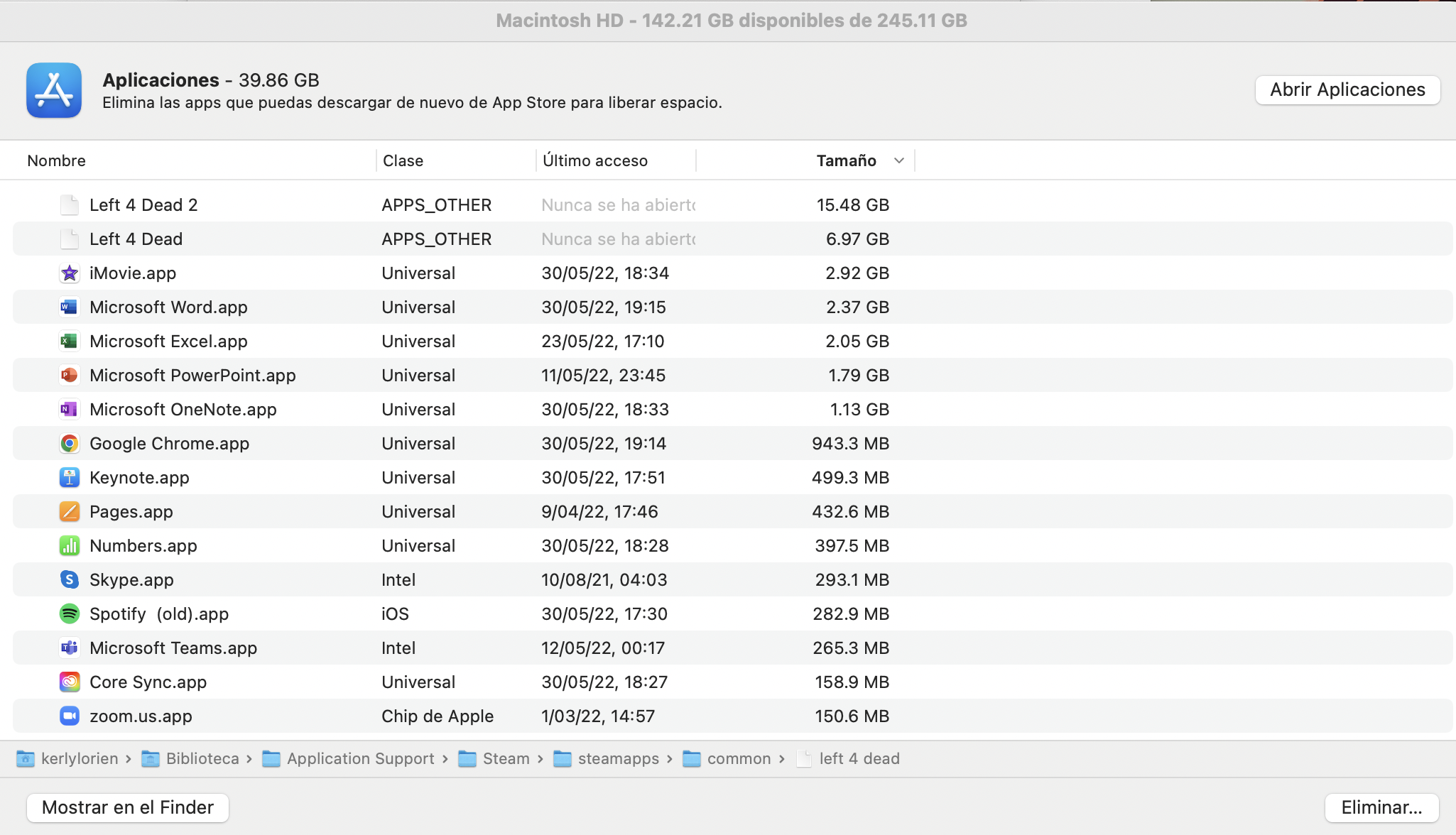Click the Core Sync app icon
The height and width of the screenshot is (835, 1456).
69,682
